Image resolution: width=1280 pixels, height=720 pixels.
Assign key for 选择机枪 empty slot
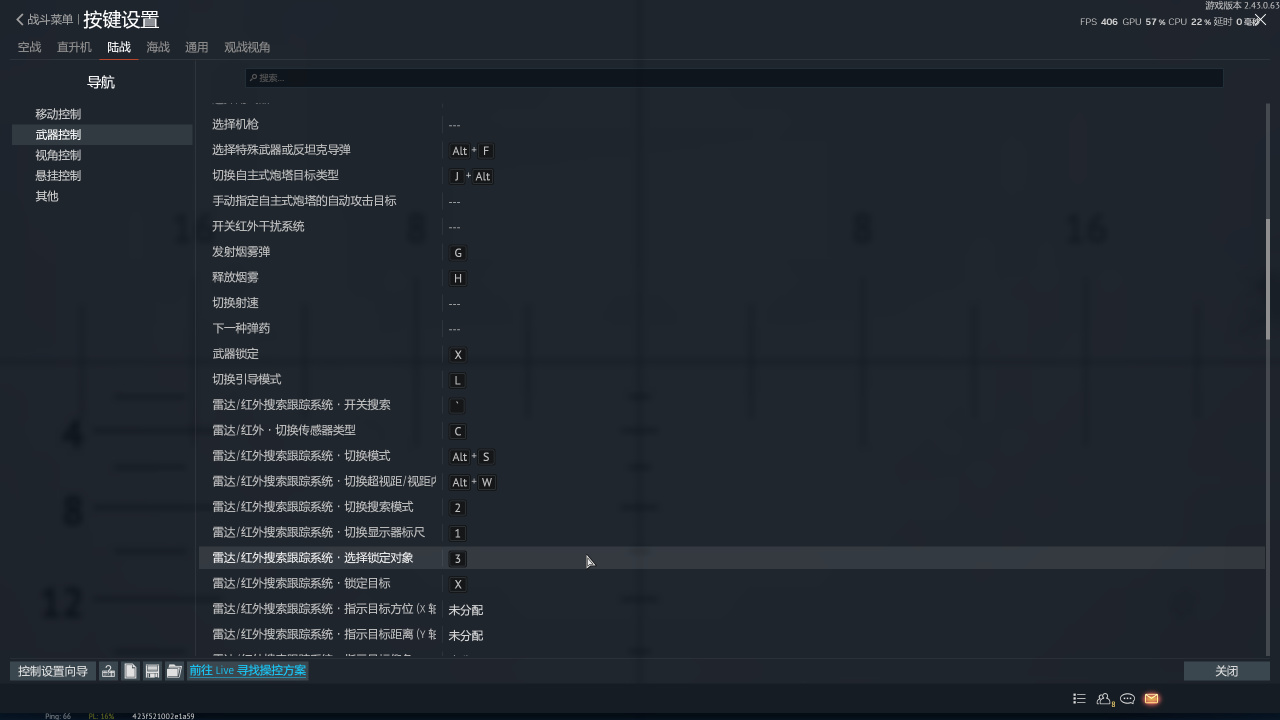(454, 125)
